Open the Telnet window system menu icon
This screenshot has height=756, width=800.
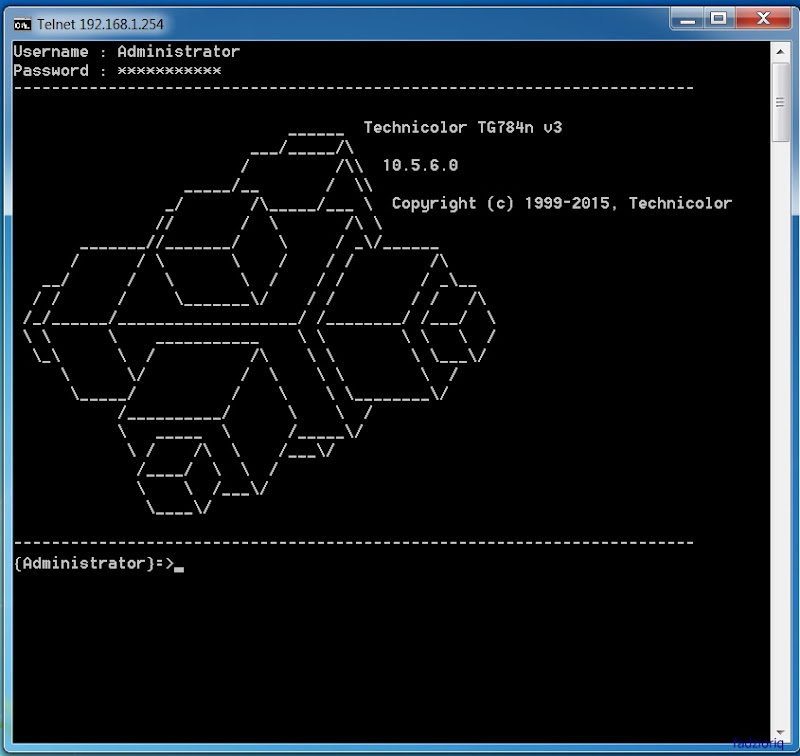point(22,24)
